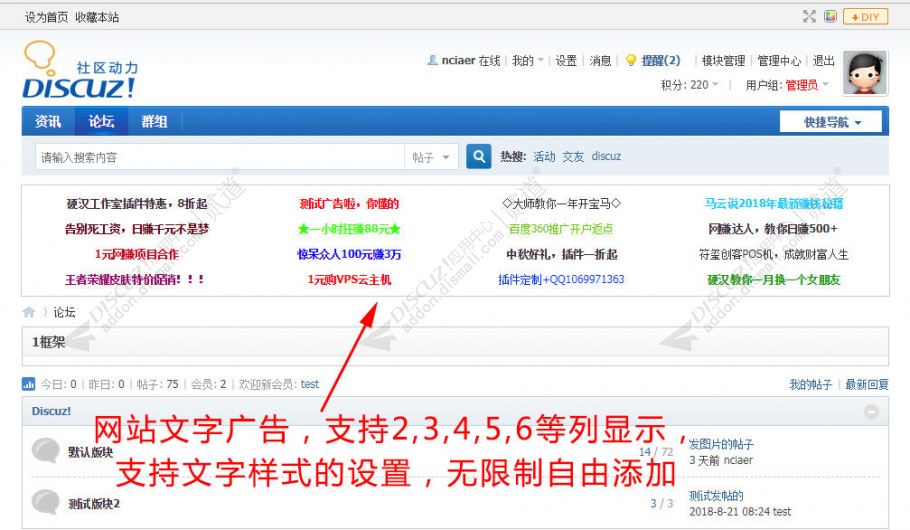Click the 1框架 frame header
The height and width of the screenshot is (530, 910).
(x=49, y=342)
